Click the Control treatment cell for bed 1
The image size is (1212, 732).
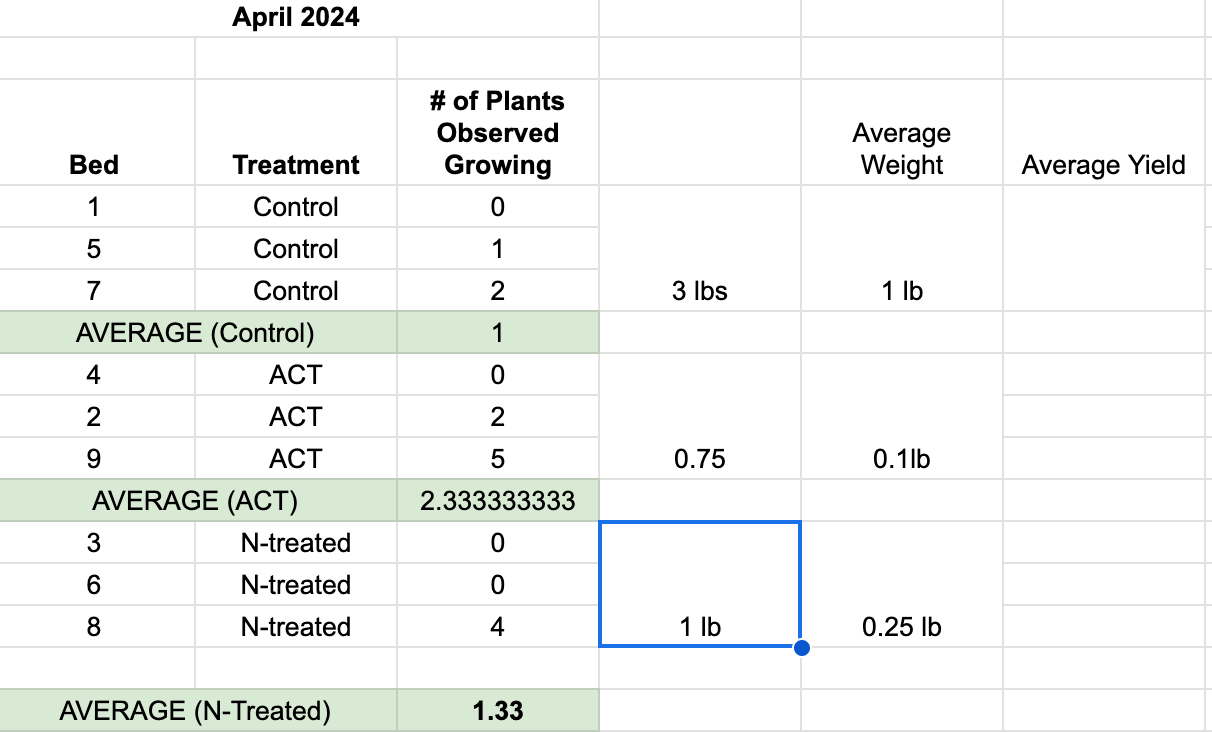[296, 207]
